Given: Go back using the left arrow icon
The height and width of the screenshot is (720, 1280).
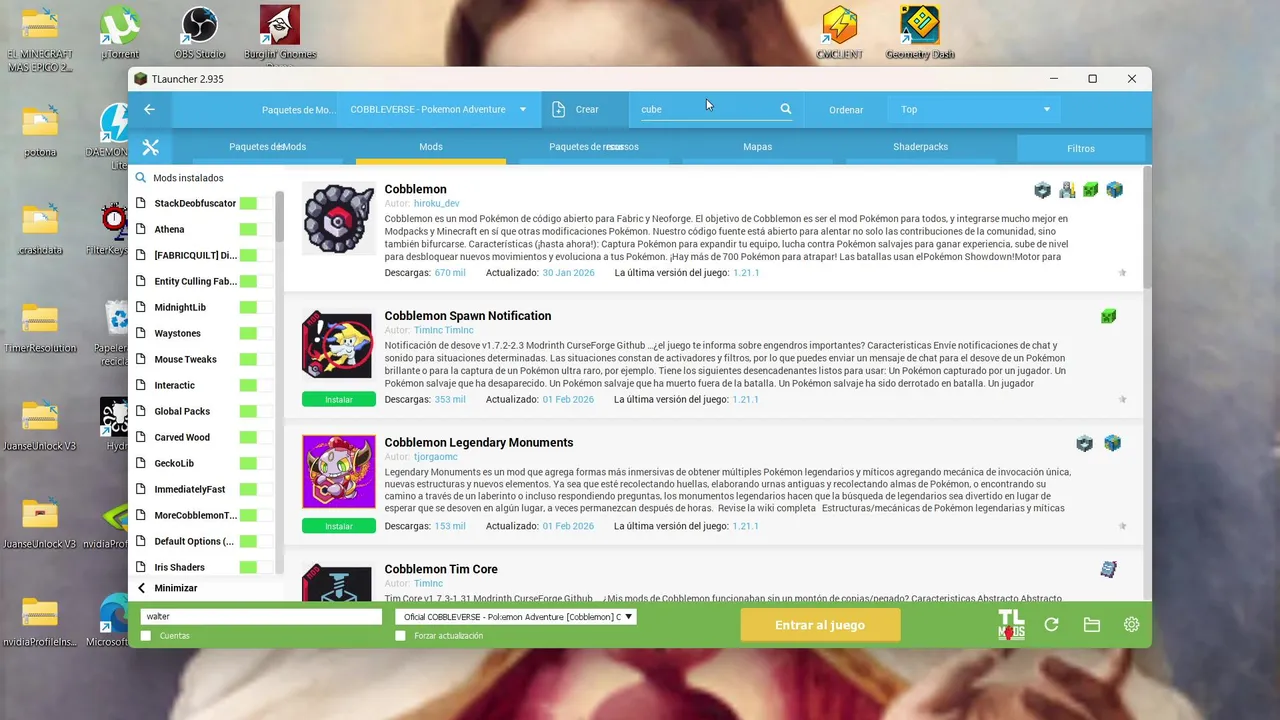Looking at the screenshot, I should coord(149,109).
